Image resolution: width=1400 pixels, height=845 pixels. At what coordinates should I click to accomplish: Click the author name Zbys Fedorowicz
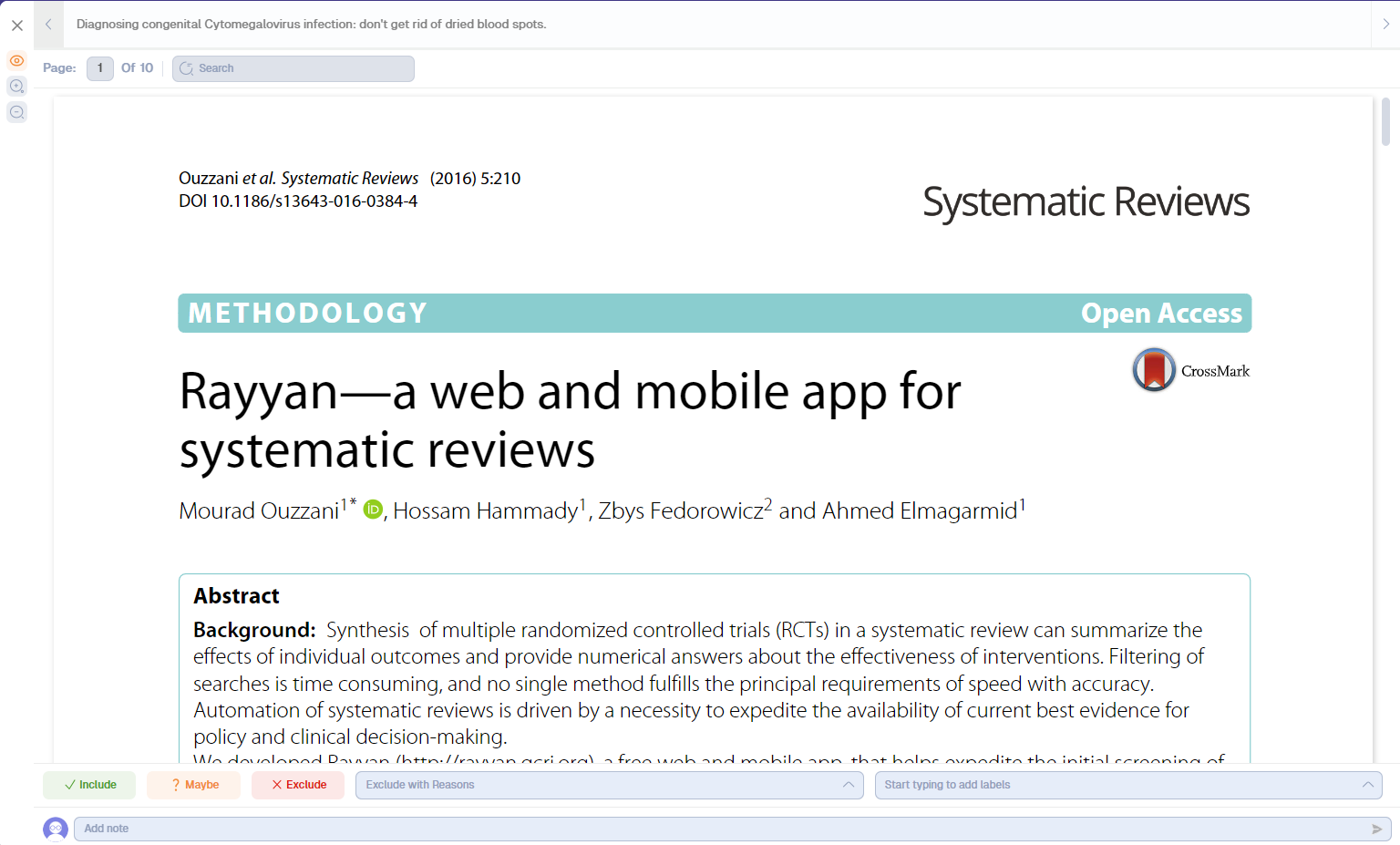point(681,510)
